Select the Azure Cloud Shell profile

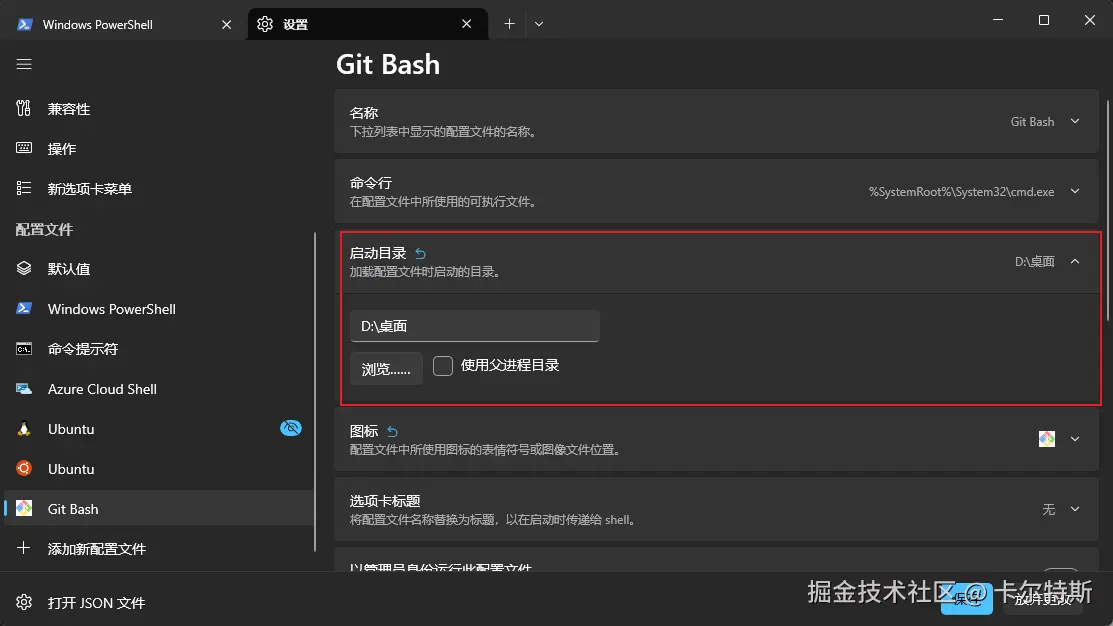pos(102,389)
